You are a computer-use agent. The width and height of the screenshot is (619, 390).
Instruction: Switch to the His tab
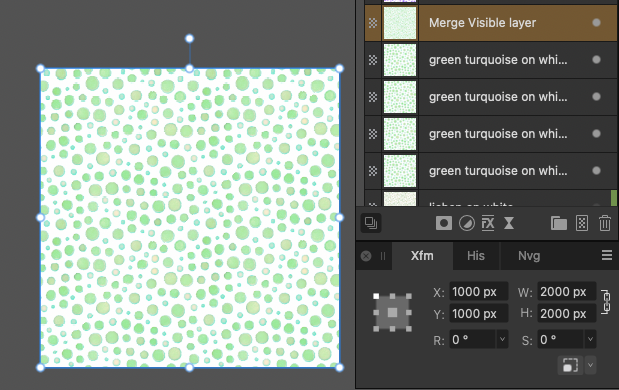click(476, 256)
